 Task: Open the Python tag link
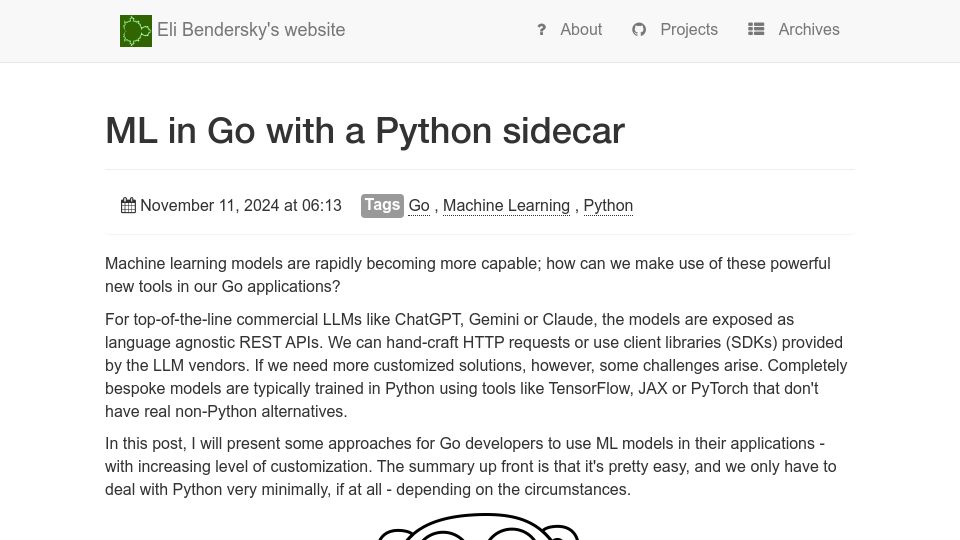tap(608, 206)
